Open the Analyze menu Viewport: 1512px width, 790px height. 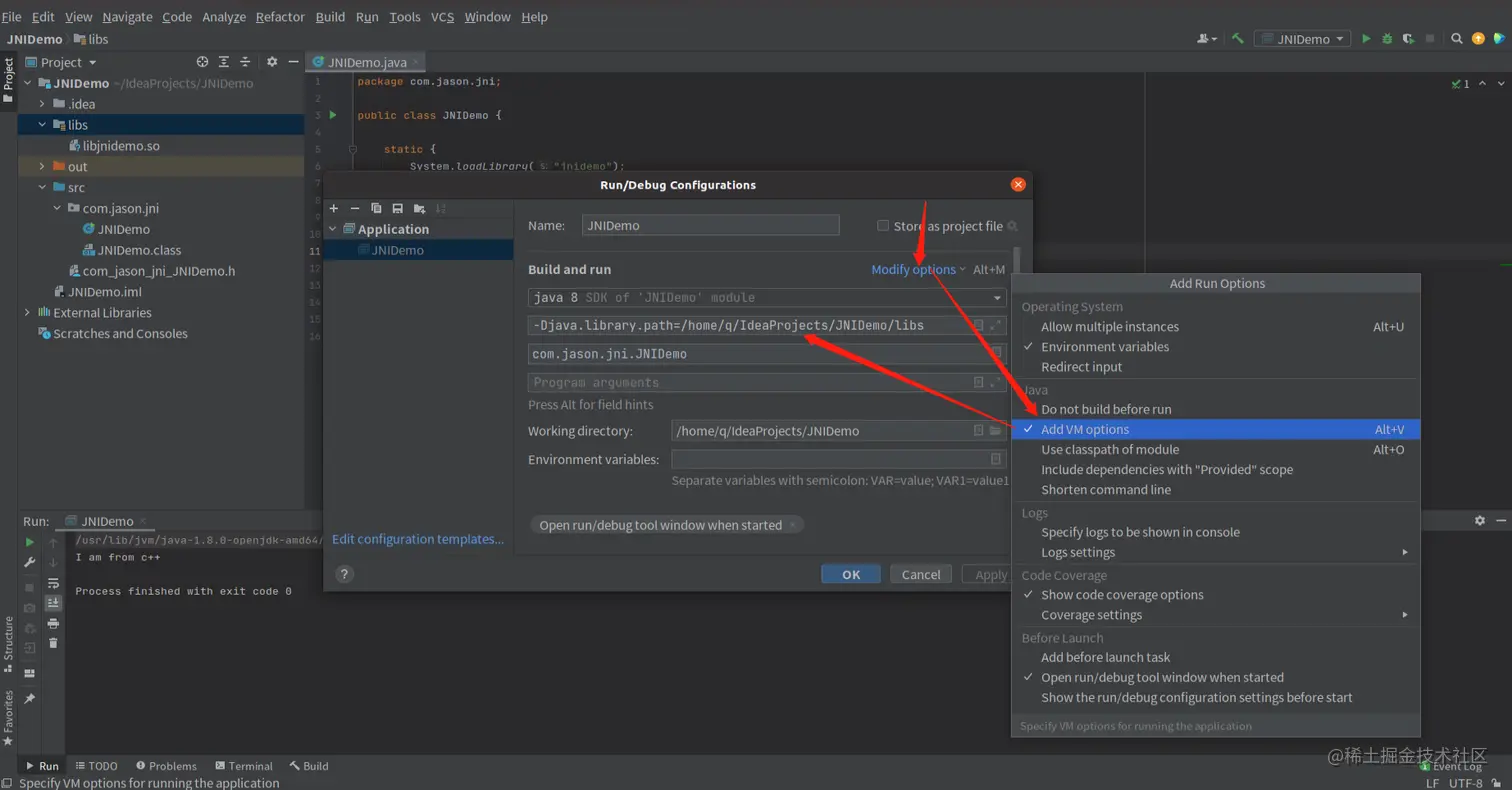(224, 17)
